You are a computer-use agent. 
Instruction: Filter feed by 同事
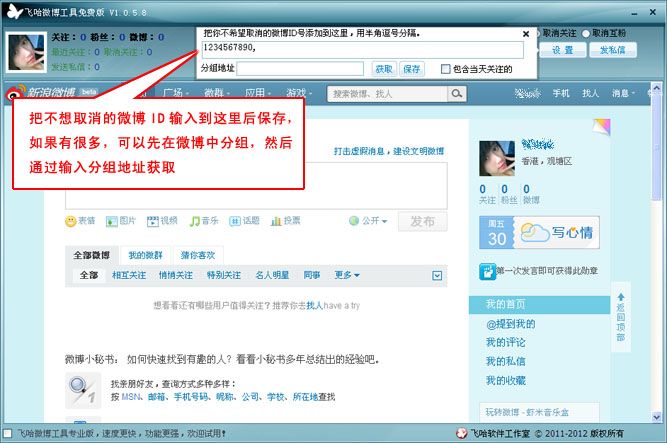[312, 275]
